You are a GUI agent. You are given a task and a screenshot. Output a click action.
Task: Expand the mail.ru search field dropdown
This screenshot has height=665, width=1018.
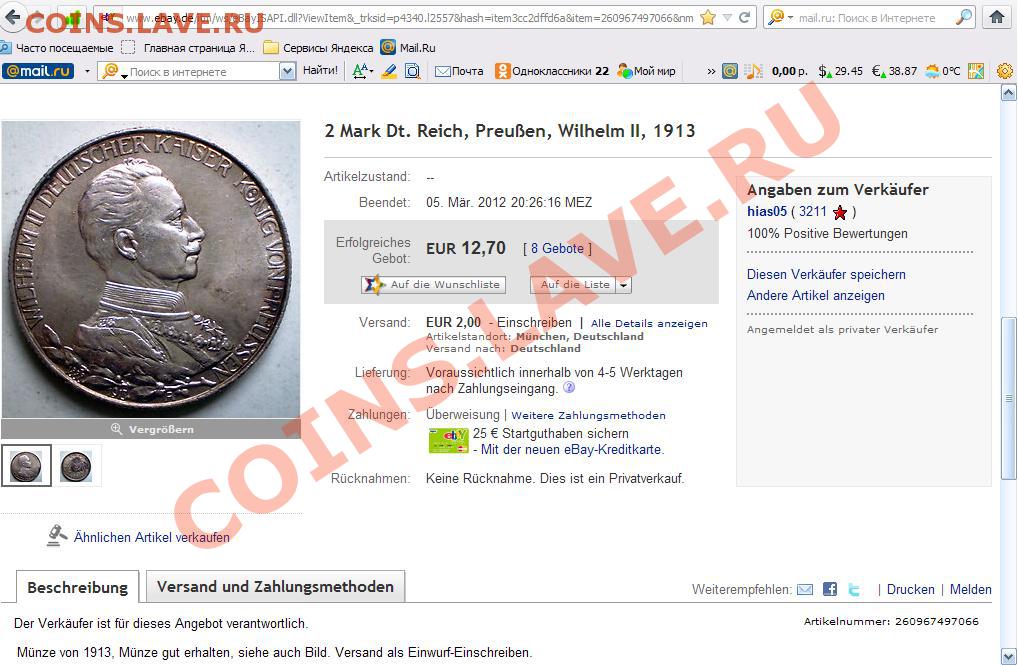[x=287, y=71]
